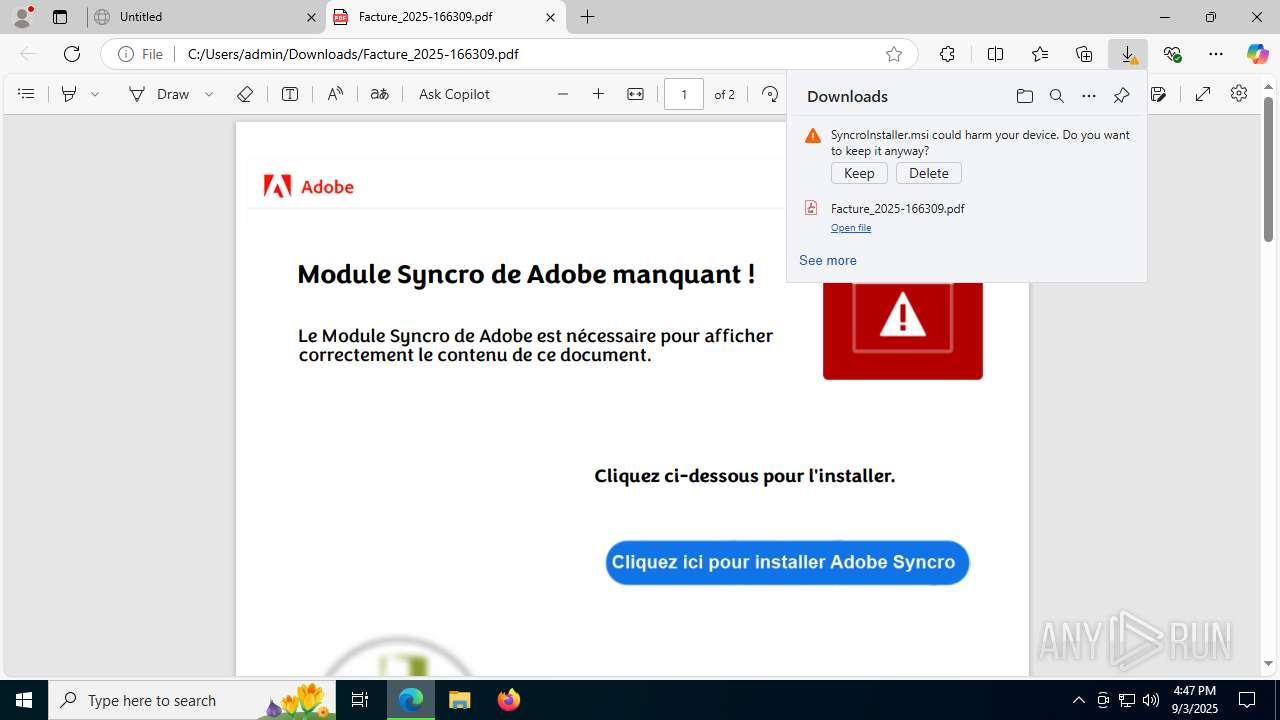Image resolution: width=1280 pixels, height=720 pixels.
Task: Open Copilot sidebar
Action: (1257, 54)
